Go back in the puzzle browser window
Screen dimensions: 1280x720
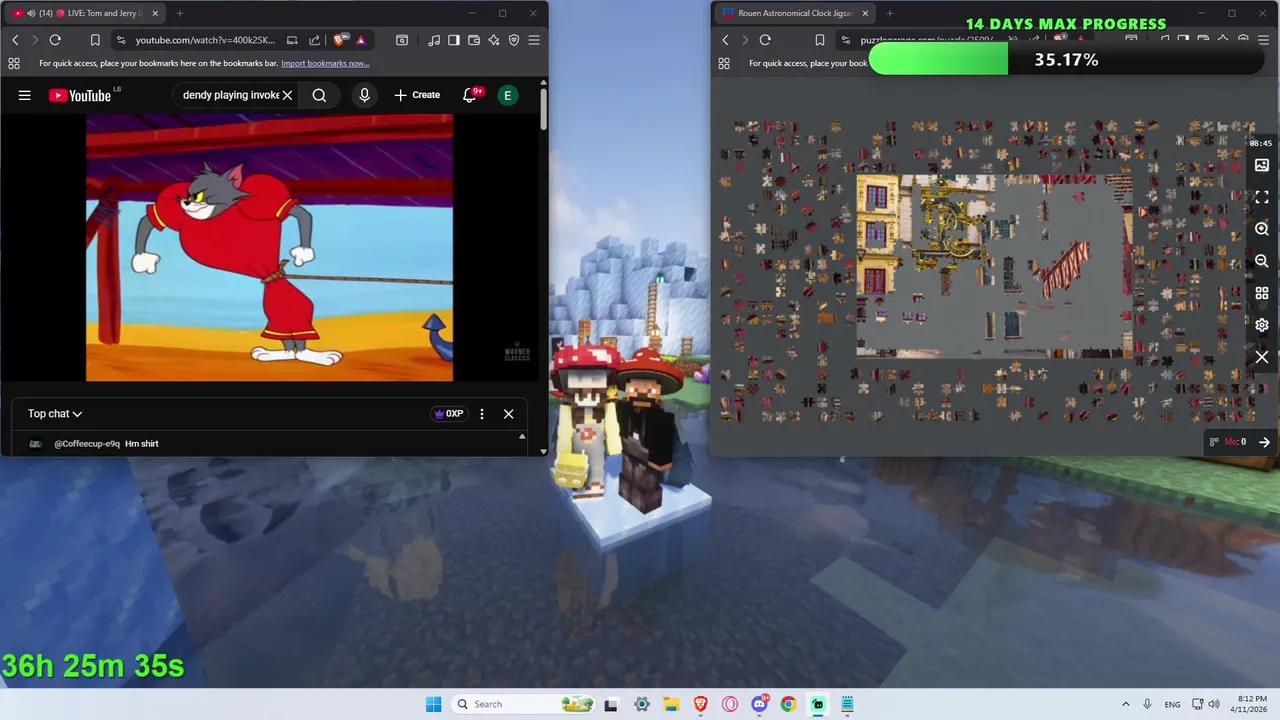click(725, 40)
